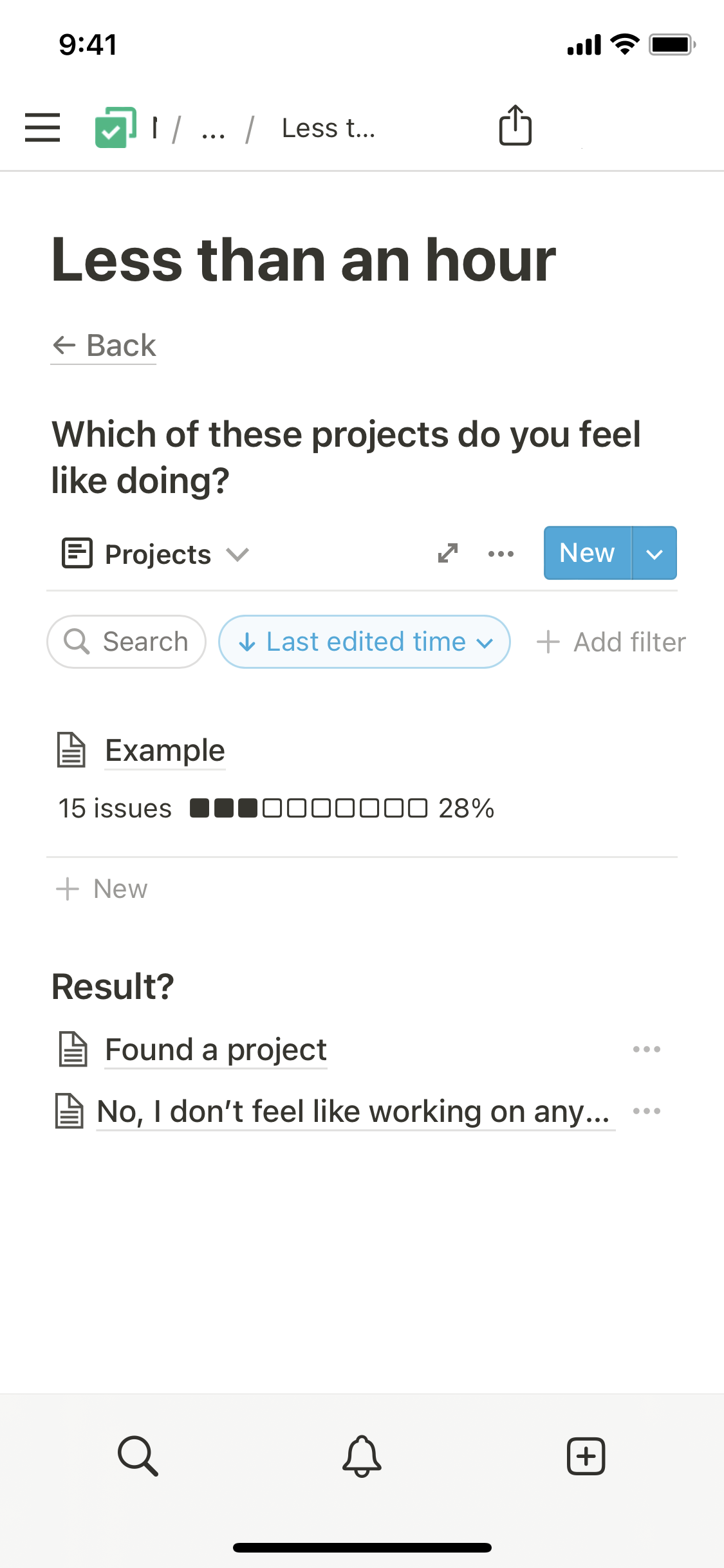
Task: Open notifications bell
Action: coord(362,1455)
